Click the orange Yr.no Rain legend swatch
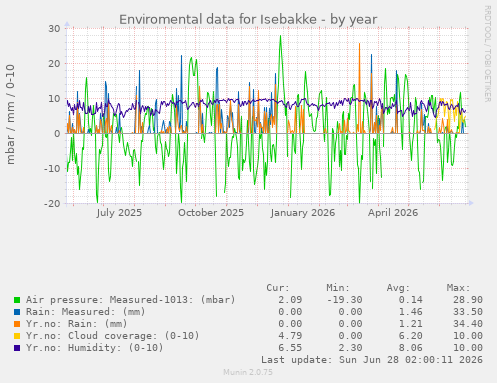The width and height of the screenshot is (497, 383). 17,324
